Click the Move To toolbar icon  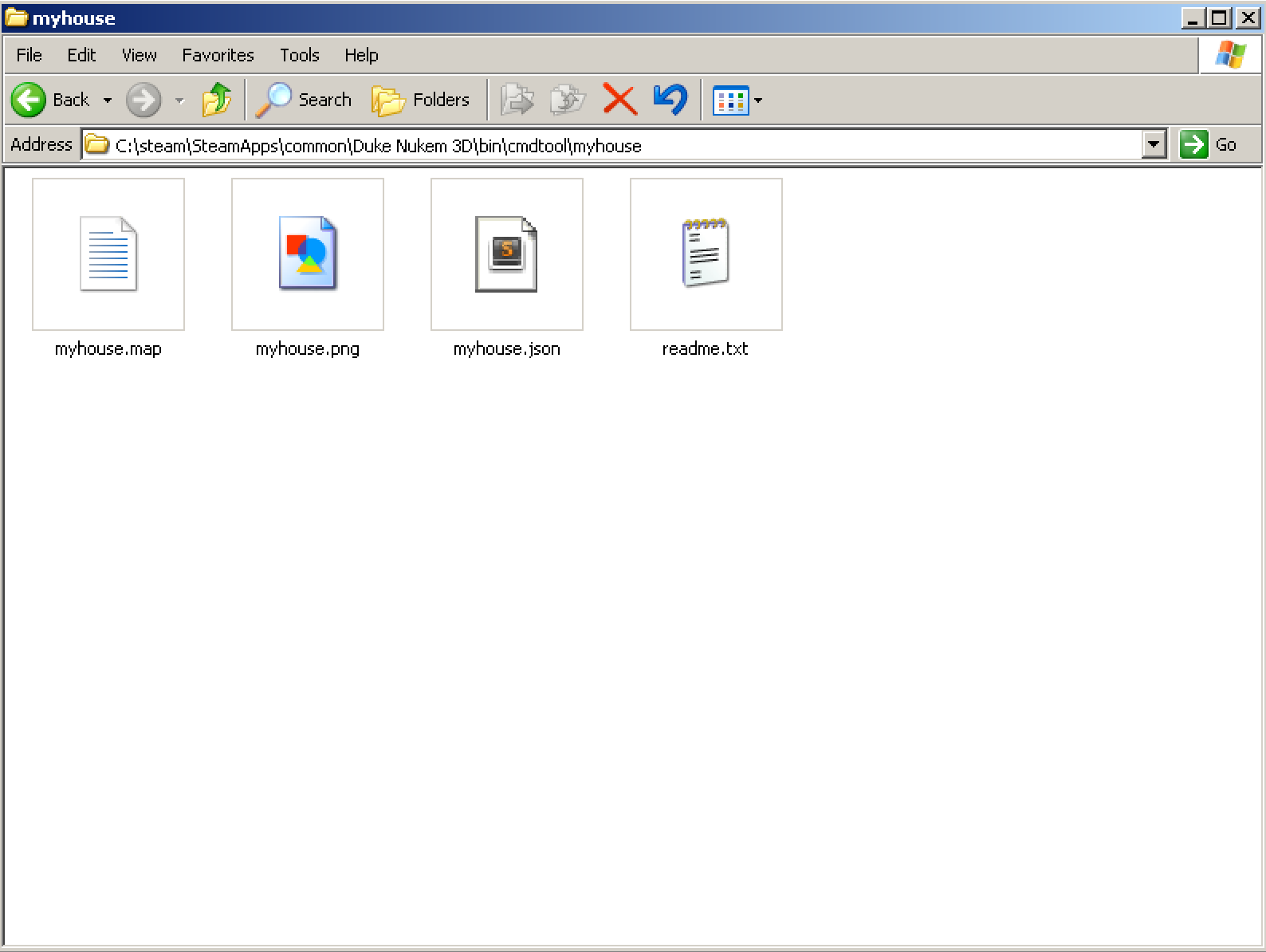point(517,100)
